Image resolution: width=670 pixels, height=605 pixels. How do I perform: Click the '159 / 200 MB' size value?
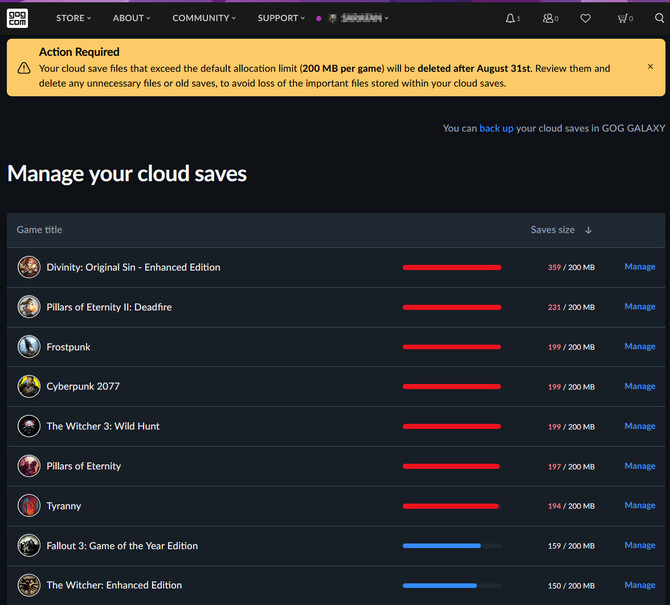tap(571, 546)
